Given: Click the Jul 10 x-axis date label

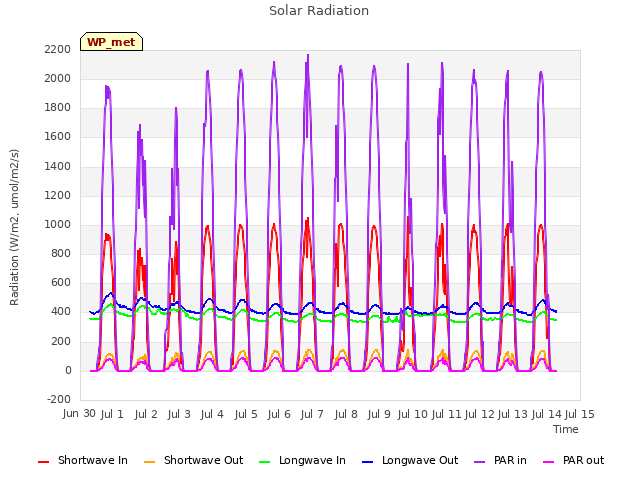Looking at the screenshot, I should 412,414.
